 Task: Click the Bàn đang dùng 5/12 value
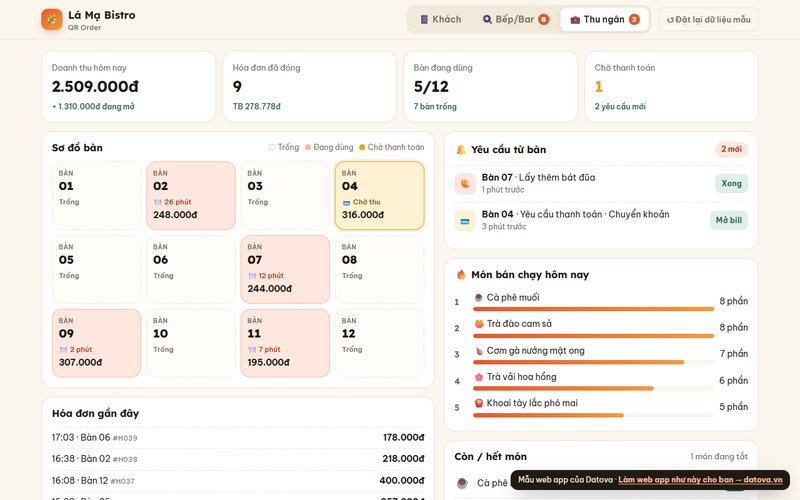point(431,87)
